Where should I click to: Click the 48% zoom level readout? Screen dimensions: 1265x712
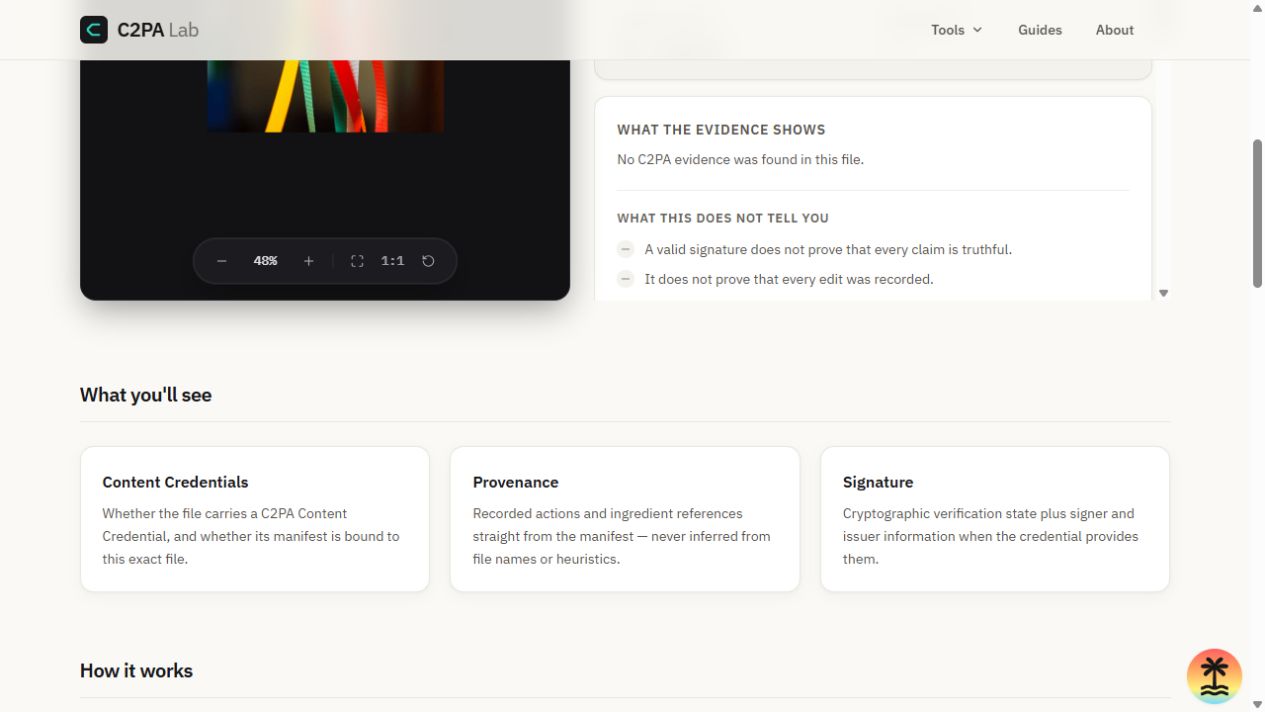point(265,261)
